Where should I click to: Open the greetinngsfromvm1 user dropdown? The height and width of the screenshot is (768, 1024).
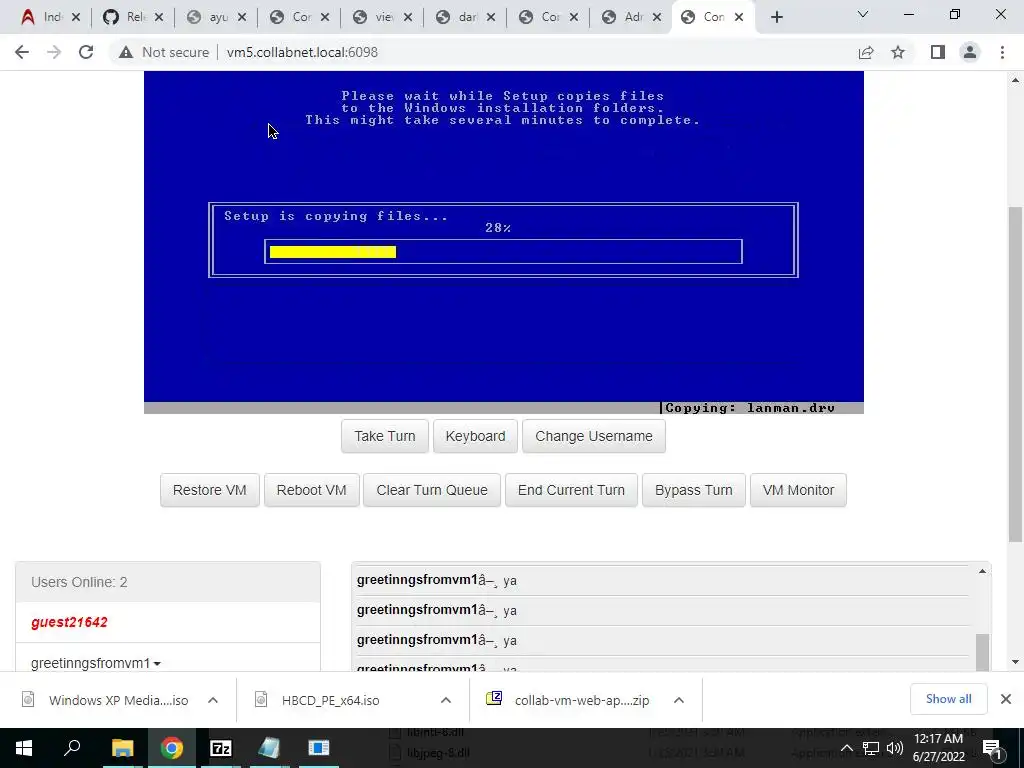(95, 663)
